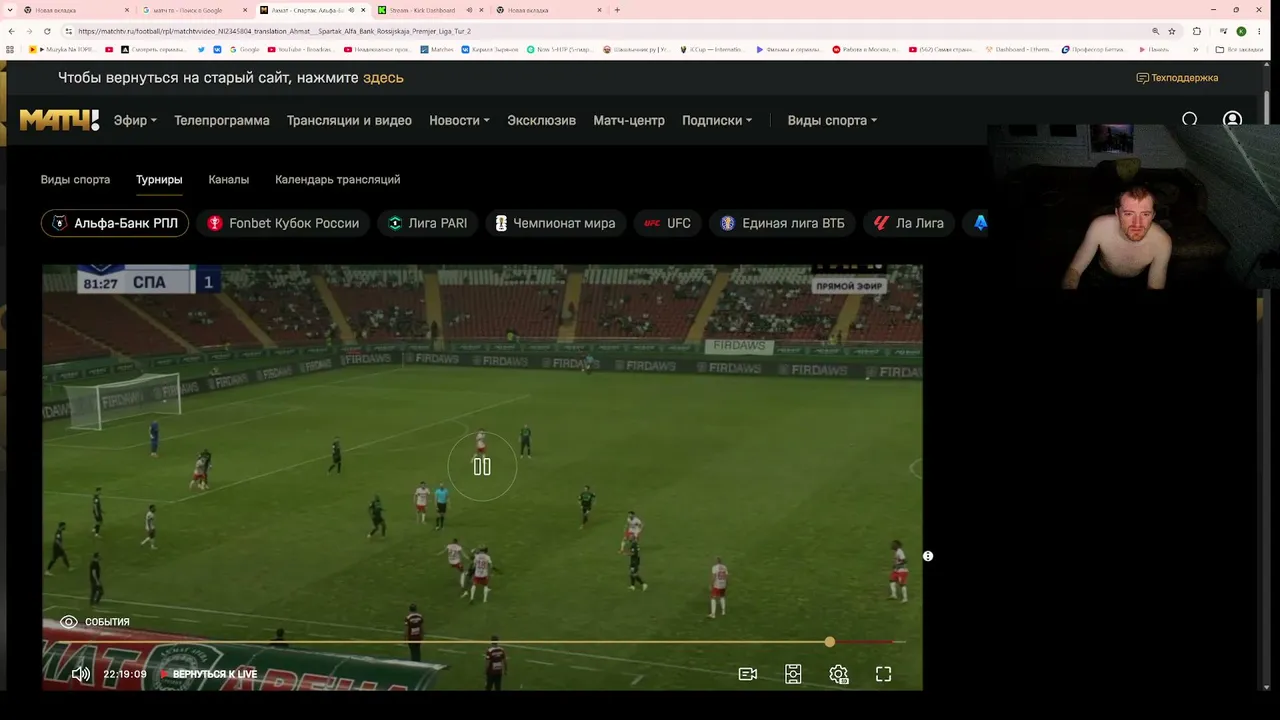Click the video progress slider handle
Viewport: 1280px width, 720px height.
click(x=830, y=642)
